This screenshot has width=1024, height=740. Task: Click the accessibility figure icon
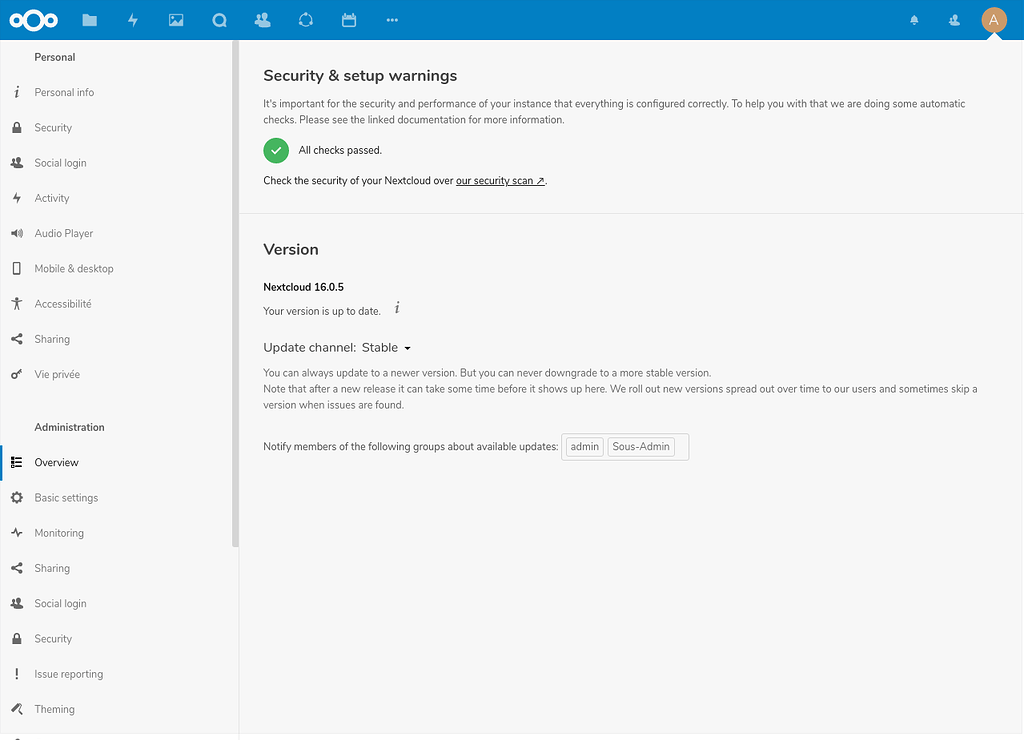(x=17, y=304)
